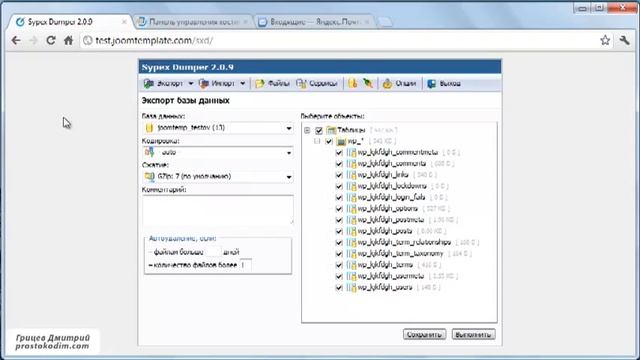Open the Сервисы tools in toolbar
Image resolution: width=640 pixels, height=360 pixels.
pos(317,84)
